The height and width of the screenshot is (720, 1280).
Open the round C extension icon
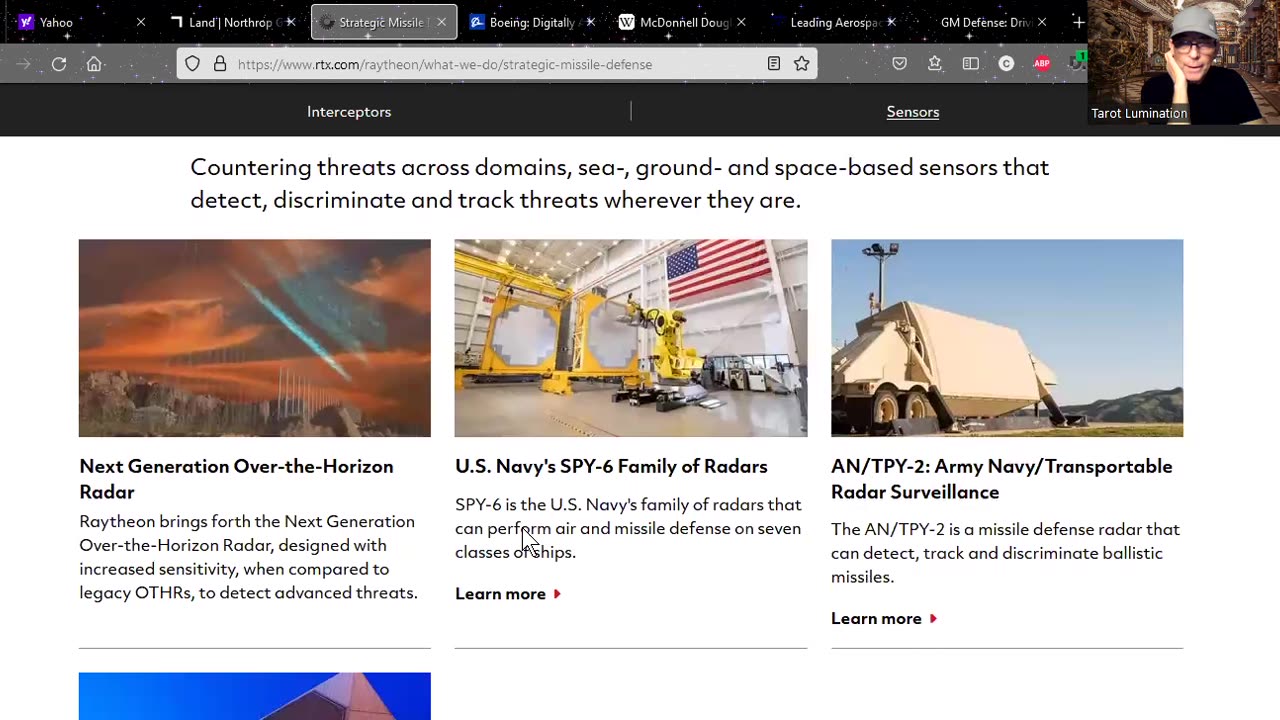tap(1006, 64)
